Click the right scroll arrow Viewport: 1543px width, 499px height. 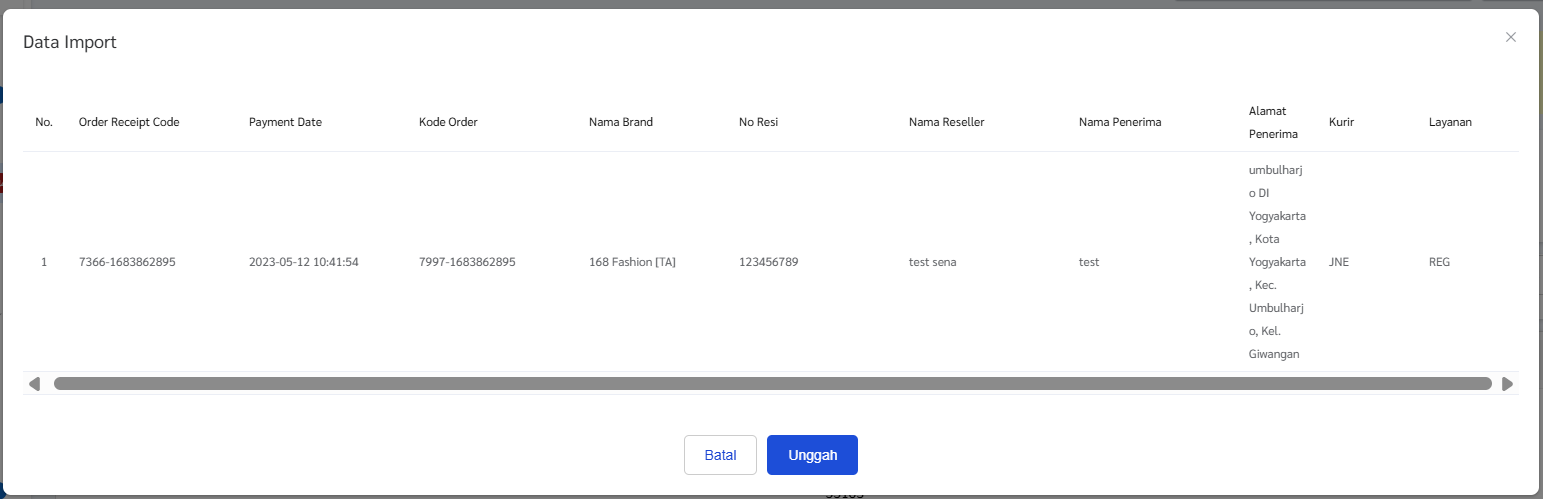(x=1507, y=384)
